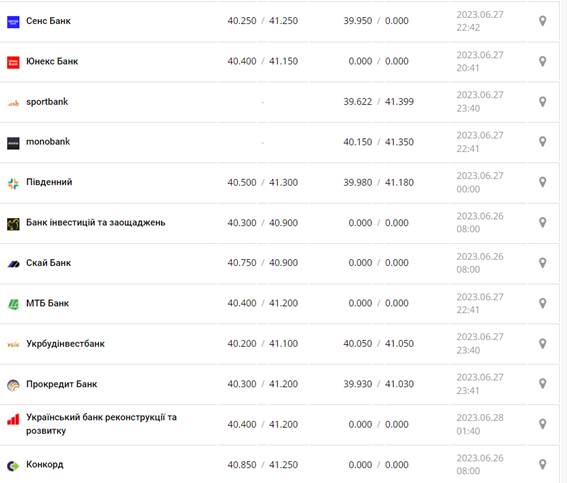Viewport: 567px width, 483px height.
Task: Click the monobank black logo icon
Action: (13, 143)
